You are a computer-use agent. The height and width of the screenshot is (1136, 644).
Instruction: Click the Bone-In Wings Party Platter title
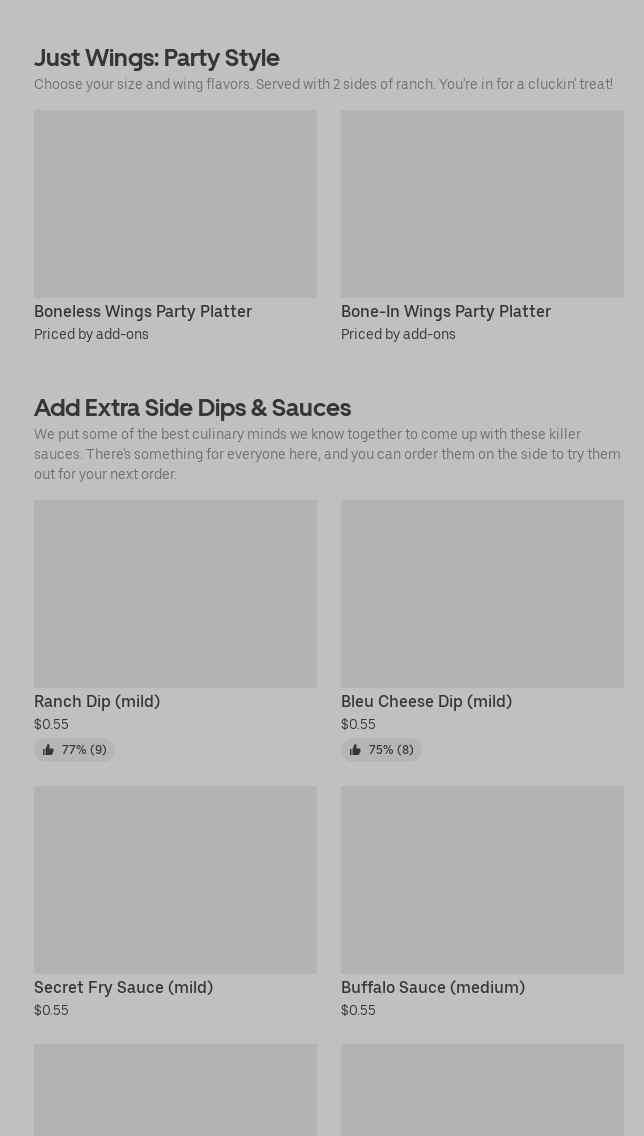pos(446,312)
